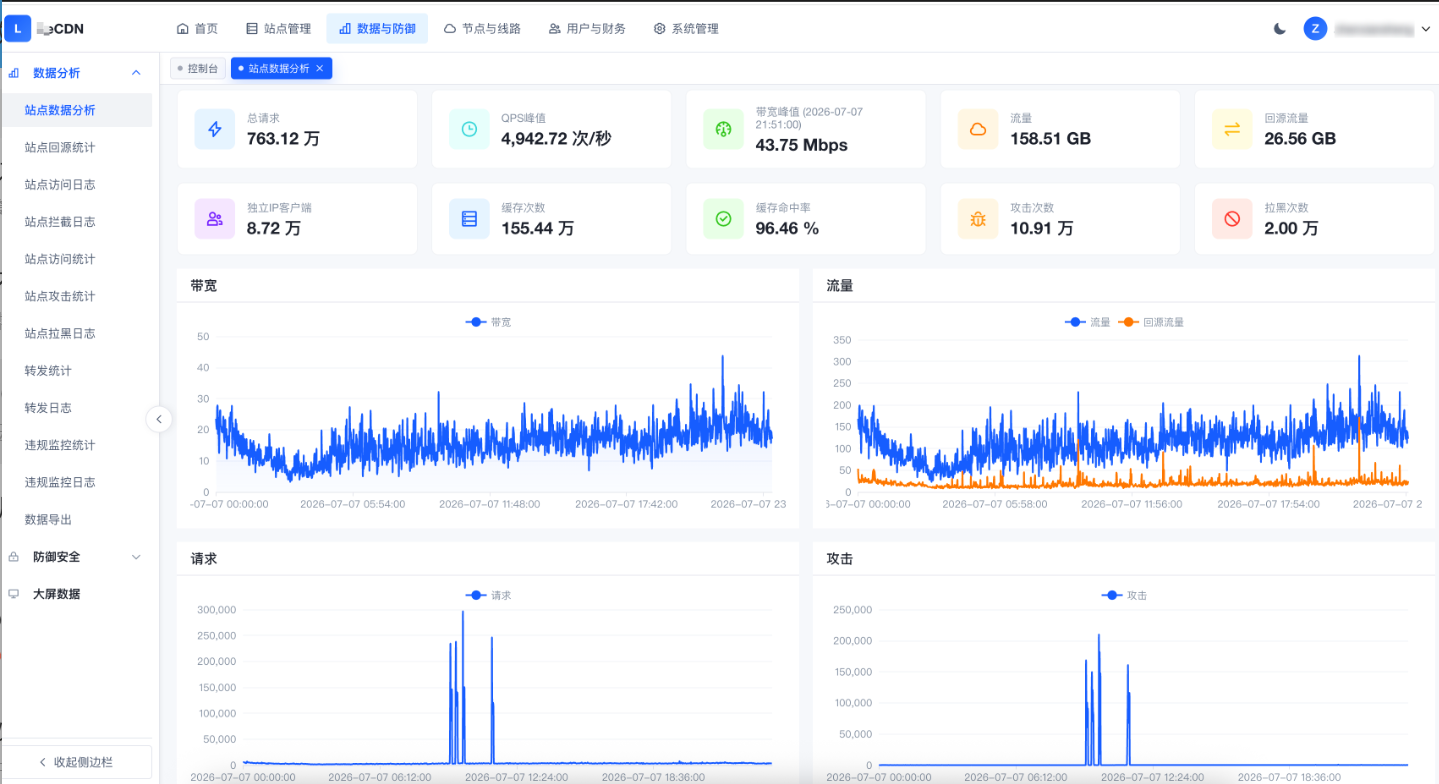This screenshot has width=1439, height=784.
Task: Click 收起侧边栏 button
Action: [76, 762]
